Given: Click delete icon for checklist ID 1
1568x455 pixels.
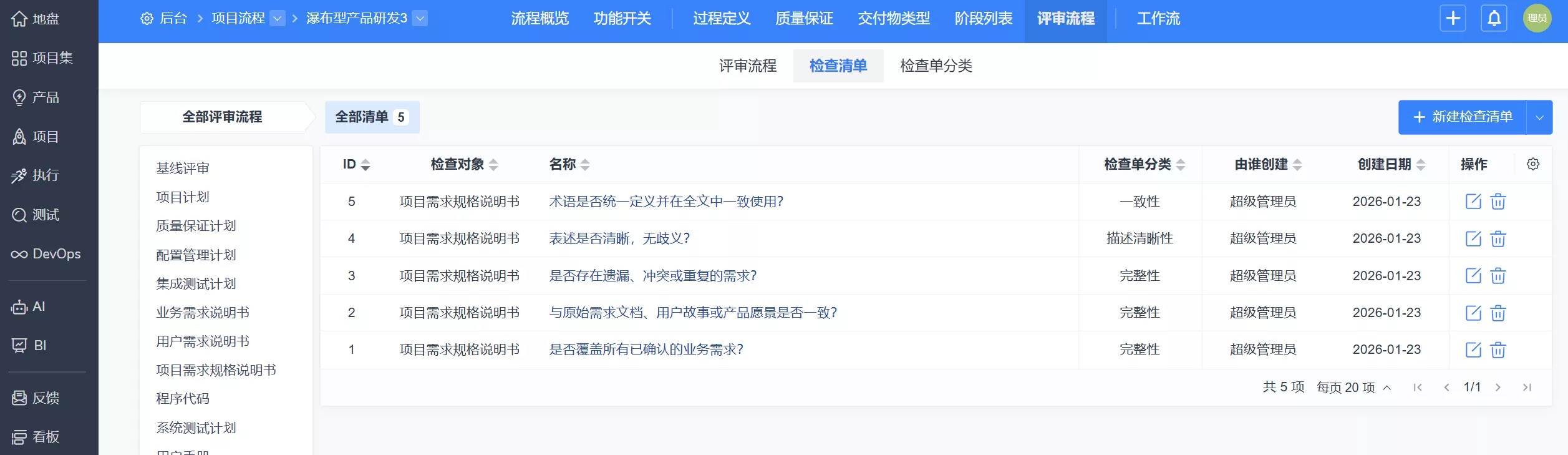Looking at the screenshot, I should tap(1498, 350).
